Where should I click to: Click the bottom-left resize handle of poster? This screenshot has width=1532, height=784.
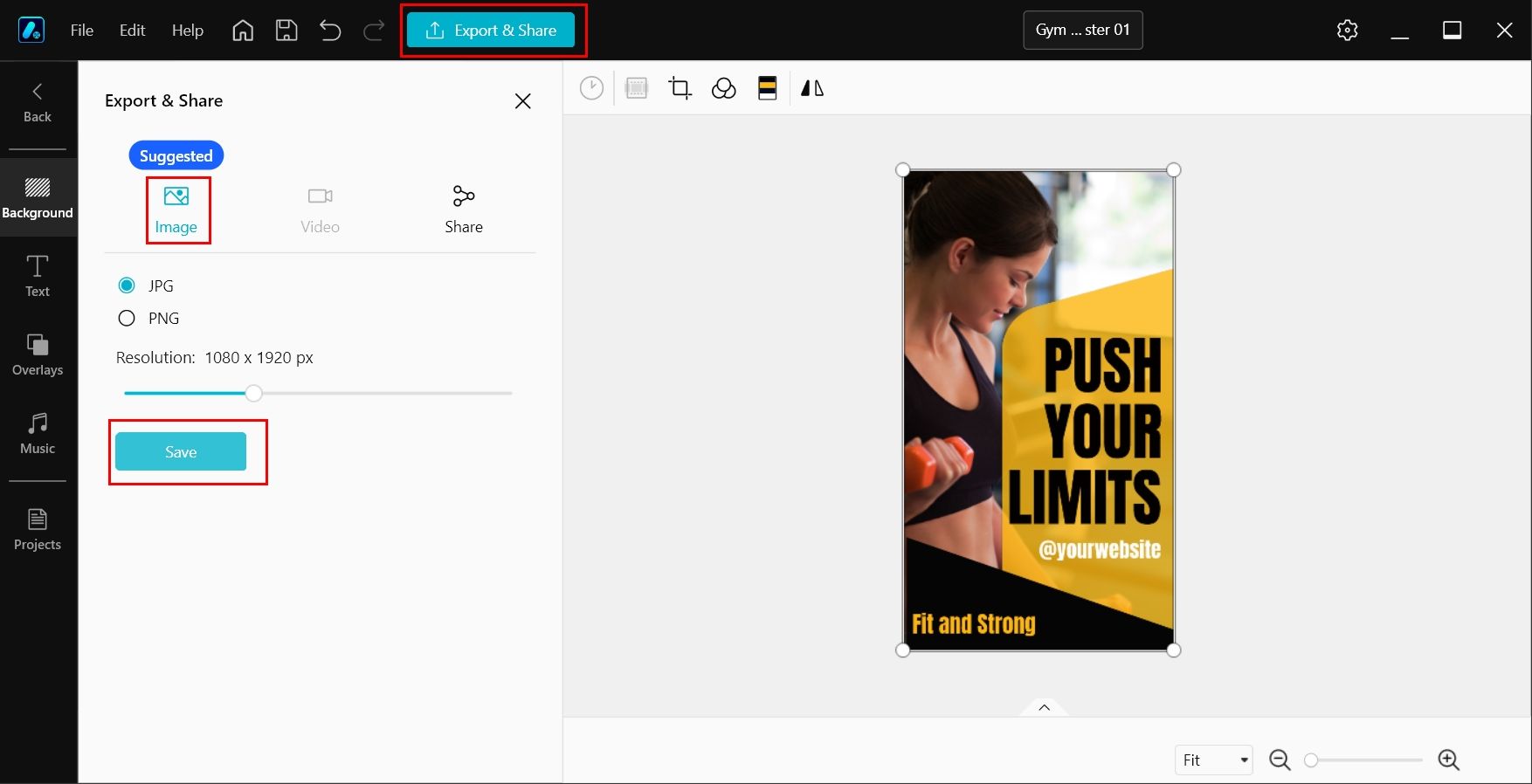click(x=903, y=650)
